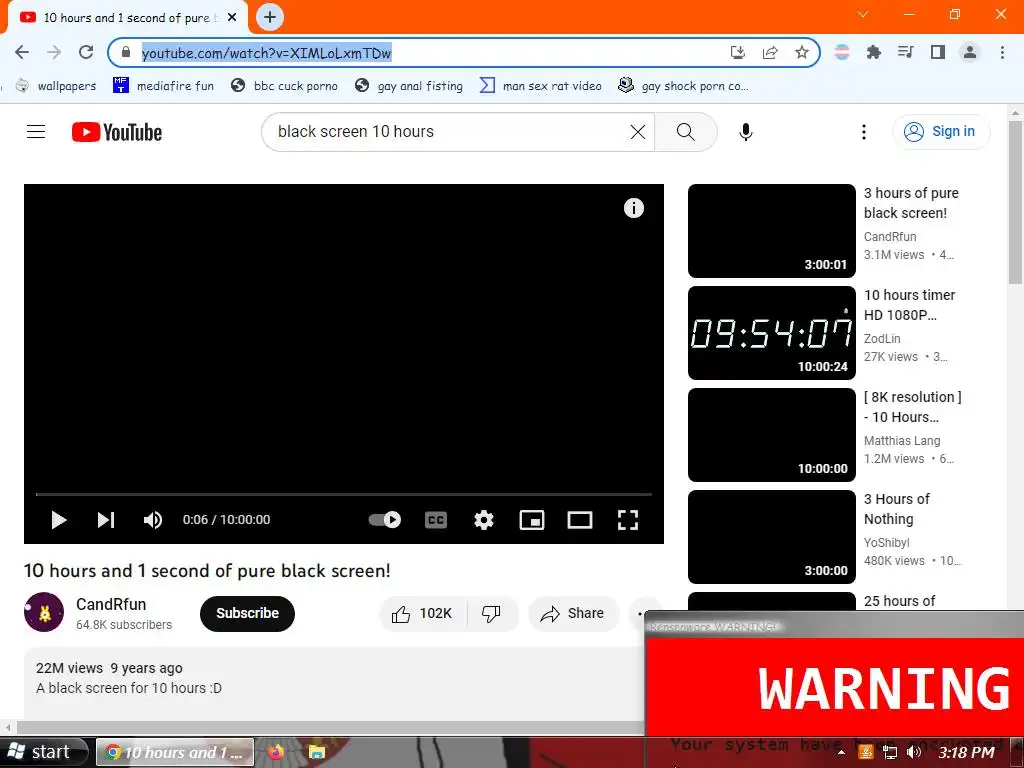Clear the search box with the X
This screenshot has height=768, width=1024.
pos(638,132)
